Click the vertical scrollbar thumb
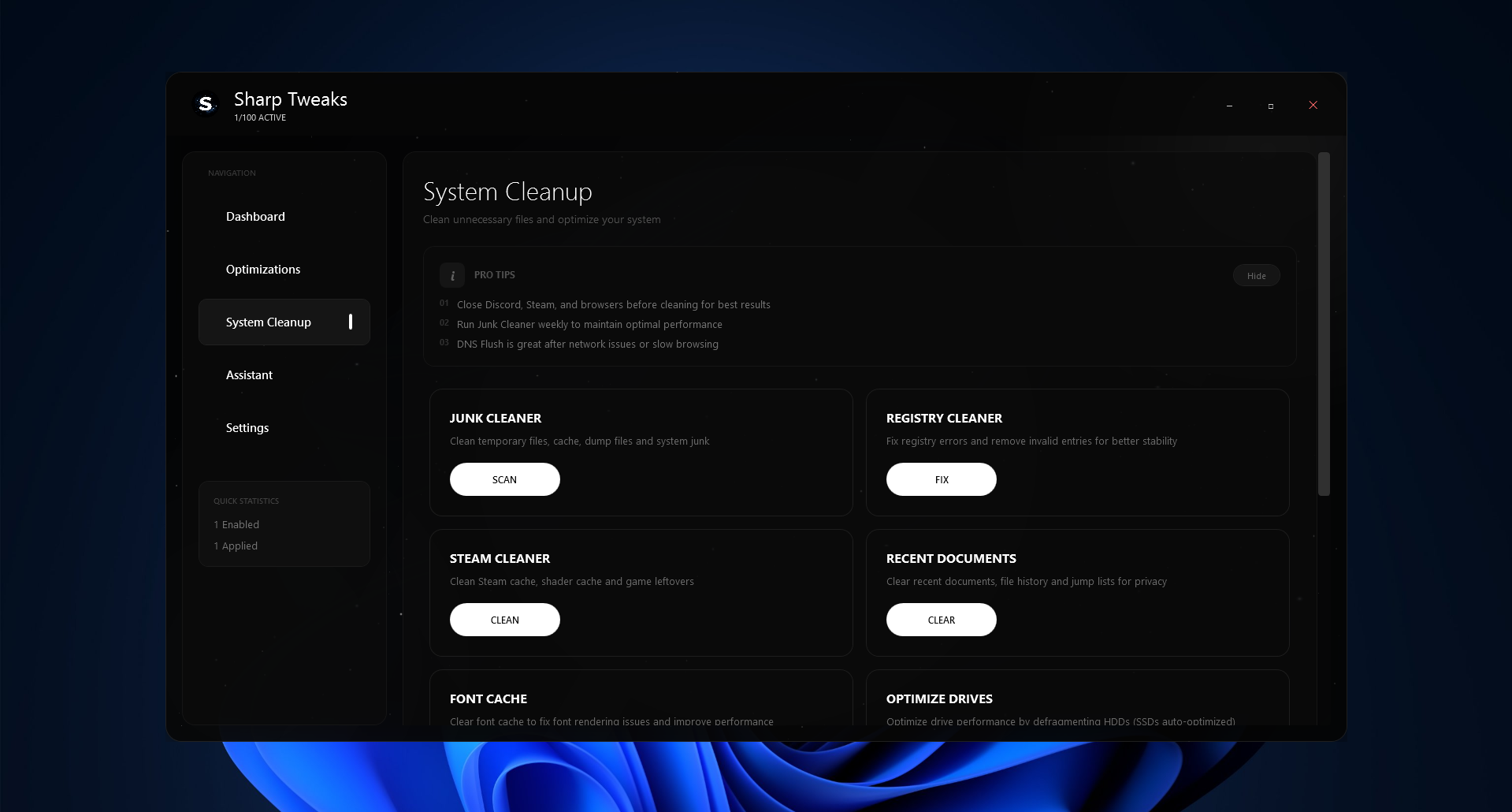Image resolution: width=1512 pixels, height=812 pixels. coord(1324,323)
